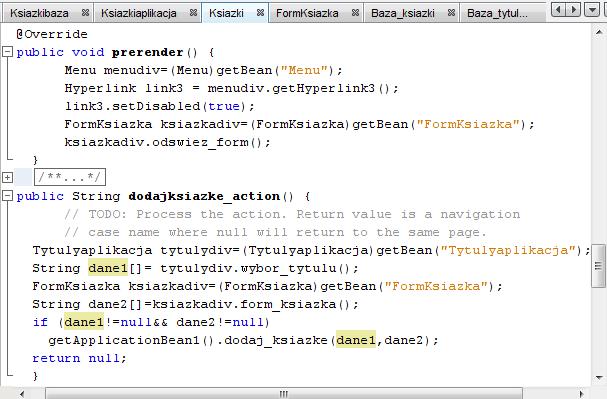
Task: Click wybor_tytulu() method call
Action: pos(296,268)
